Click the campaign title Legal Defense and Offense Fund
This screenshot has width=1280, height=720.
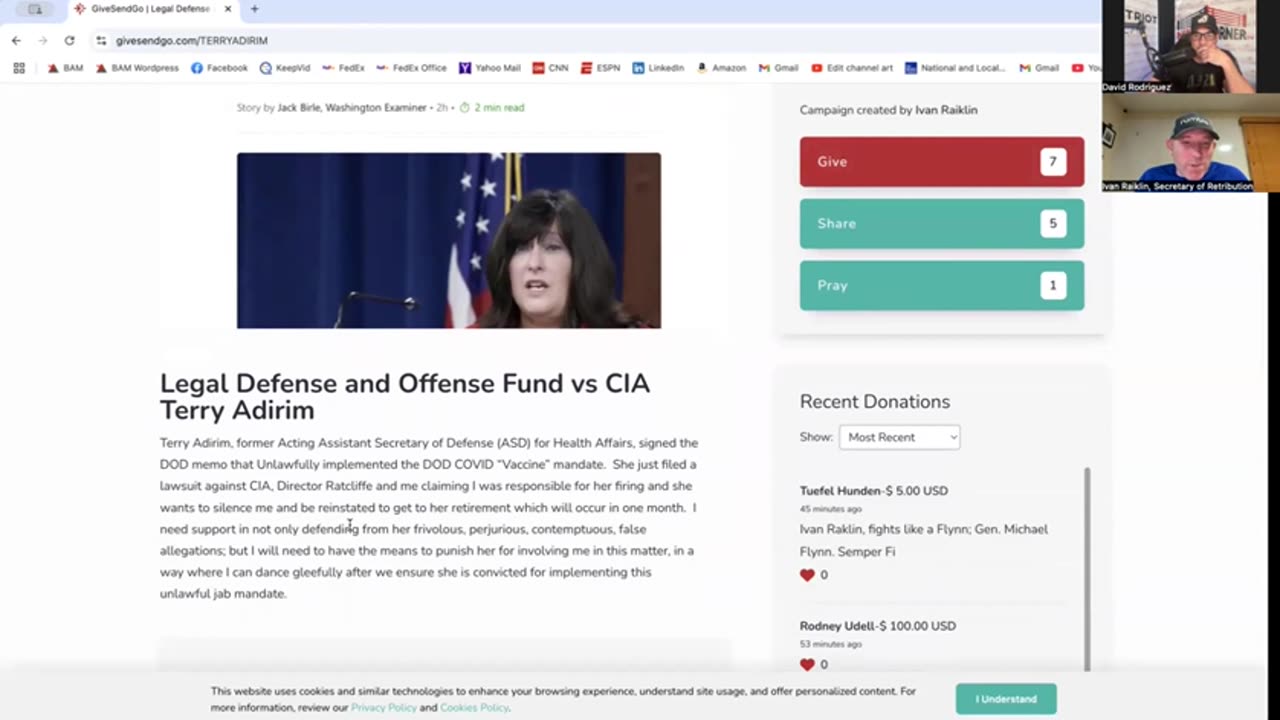[404, 397]
